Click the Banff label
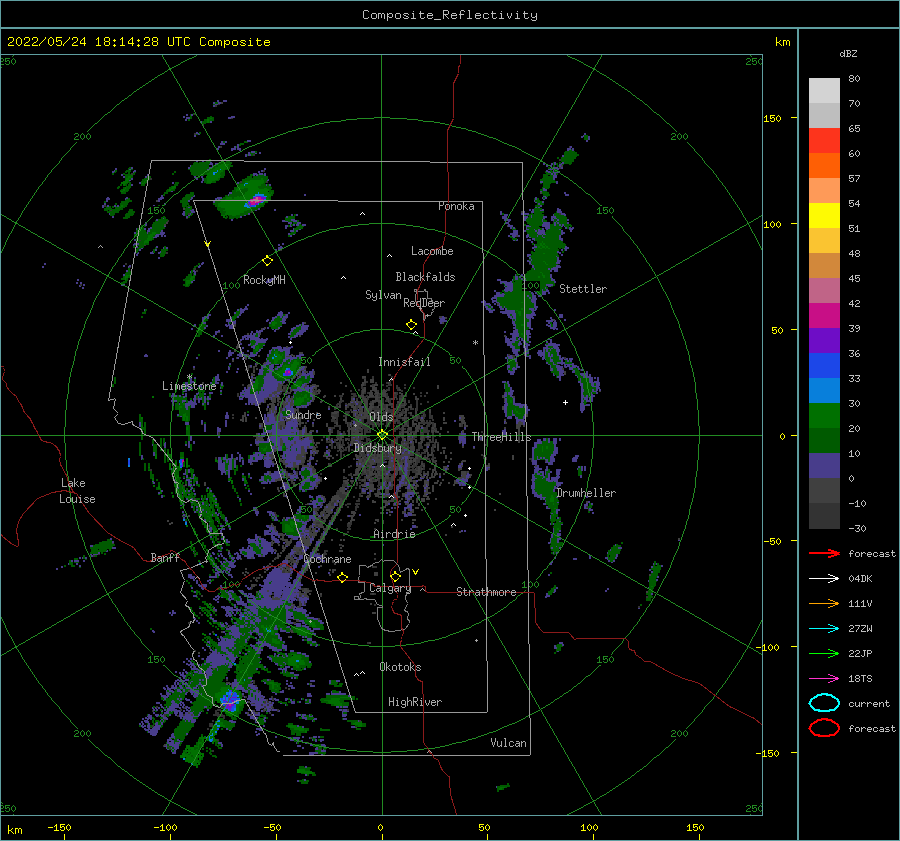Image resolution: width=900 pixels, height=841 pixels. coord(165,558)
